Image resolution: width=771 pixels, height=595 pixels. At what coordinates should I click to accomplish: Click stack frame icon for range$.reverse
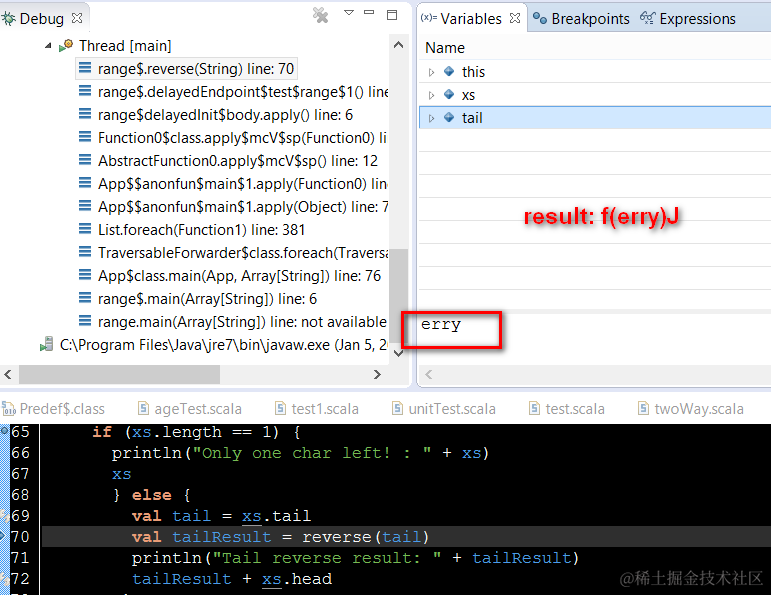pos(85,68)
